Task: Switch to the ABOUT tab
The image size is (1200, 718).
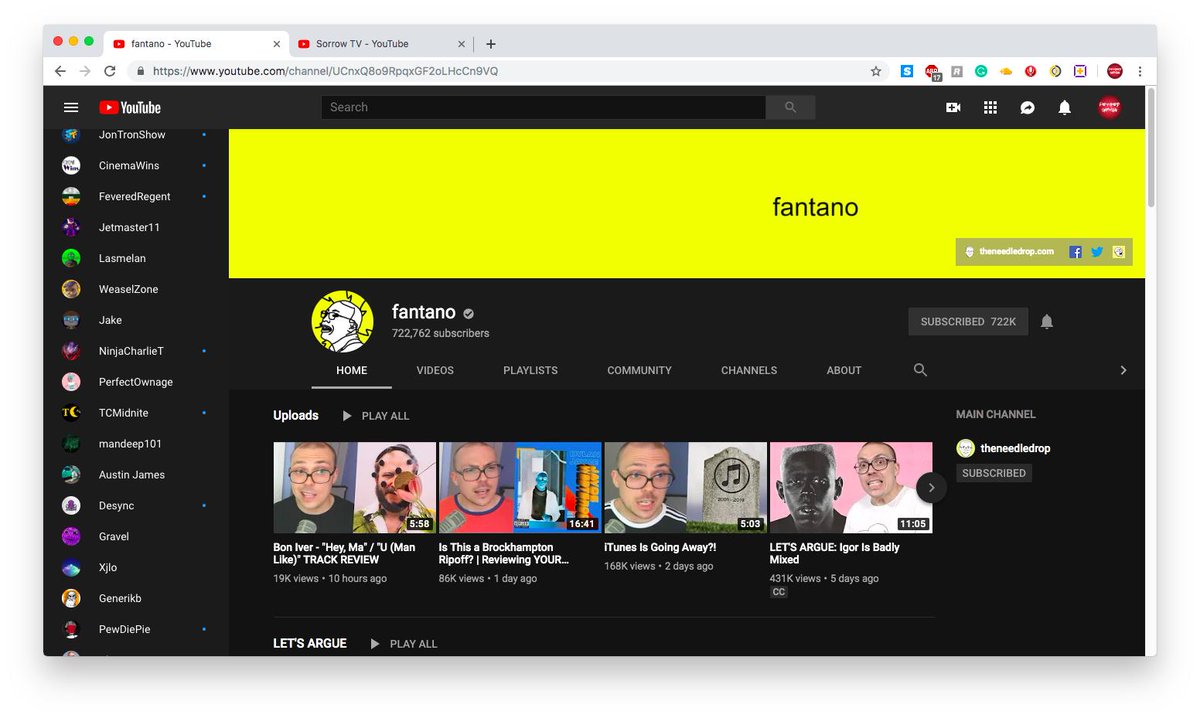Action: (x=844, y=370)
